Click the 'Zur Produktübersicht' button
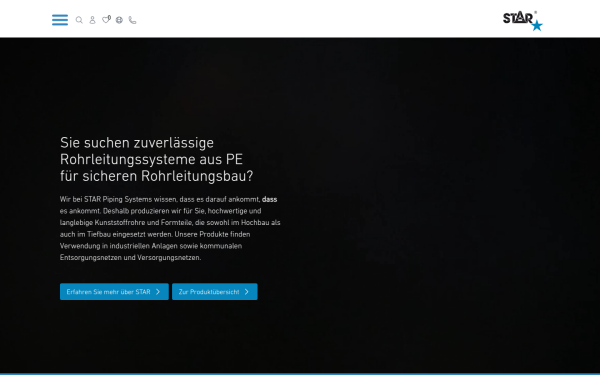600x375 pixels. 215,292
